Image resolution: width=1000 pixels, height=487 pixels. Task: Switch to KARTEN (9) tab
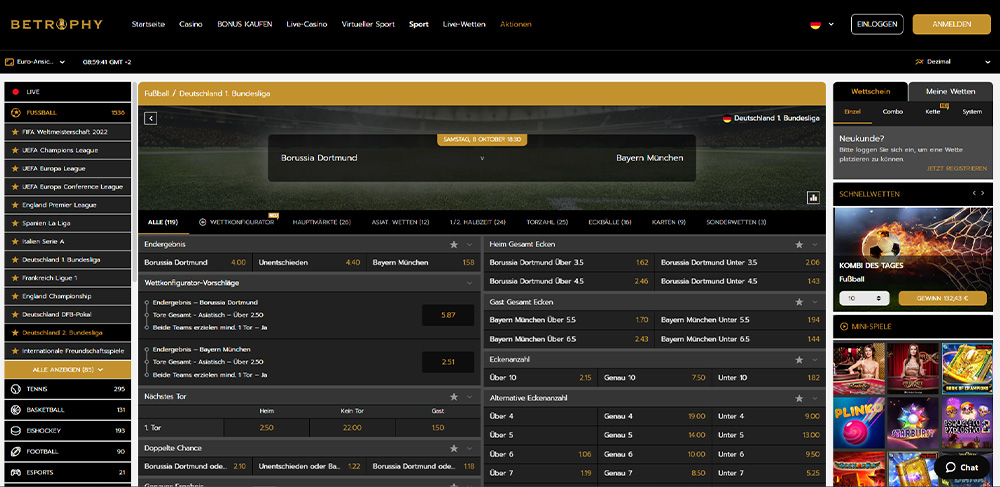[x=669, y=222]
